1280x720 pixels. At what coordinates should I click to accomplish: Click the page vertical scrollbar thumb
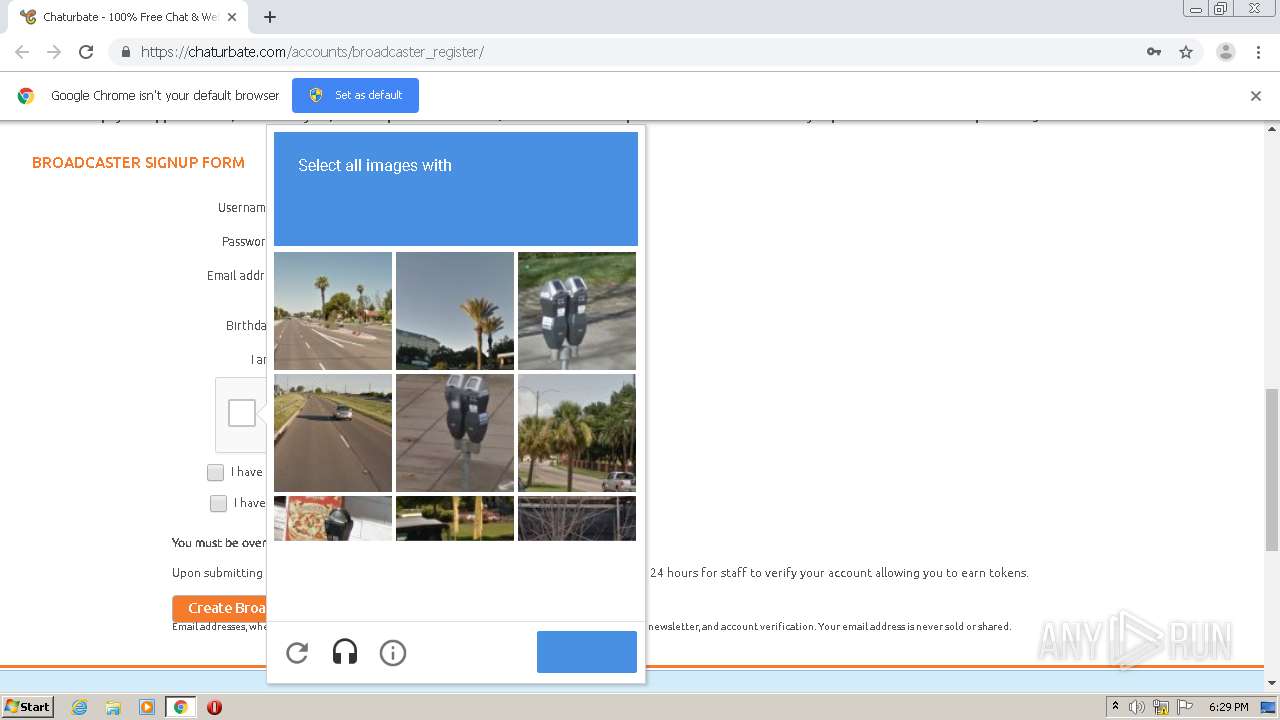click(1272, 469)
